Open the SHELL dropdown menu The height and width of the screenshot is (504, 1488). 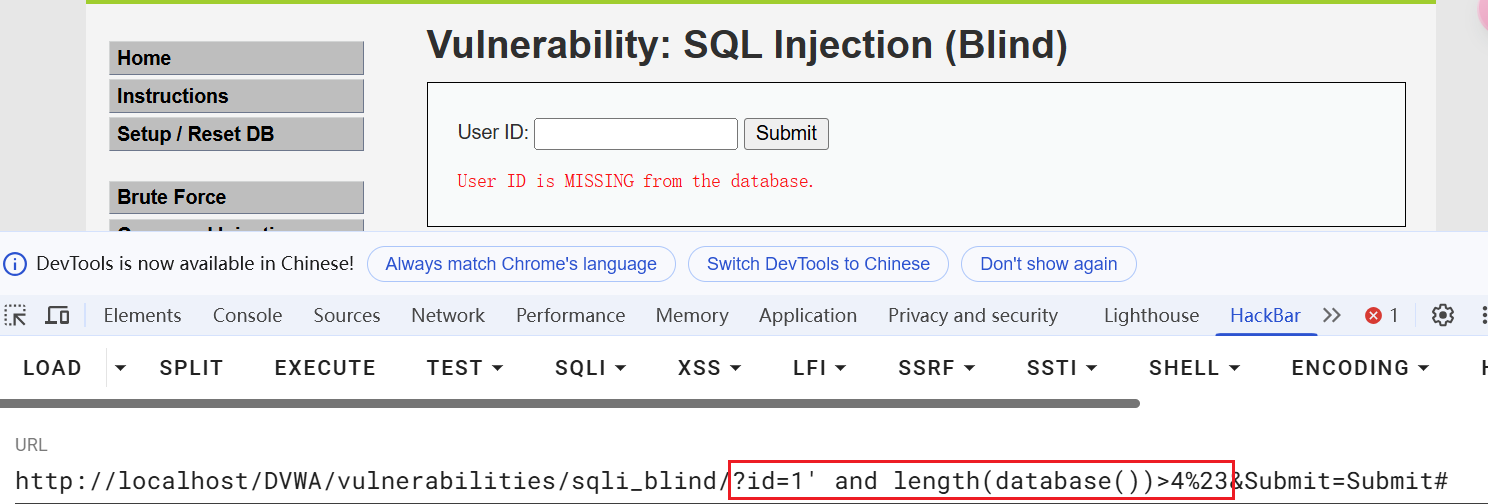coord(1194,368)
